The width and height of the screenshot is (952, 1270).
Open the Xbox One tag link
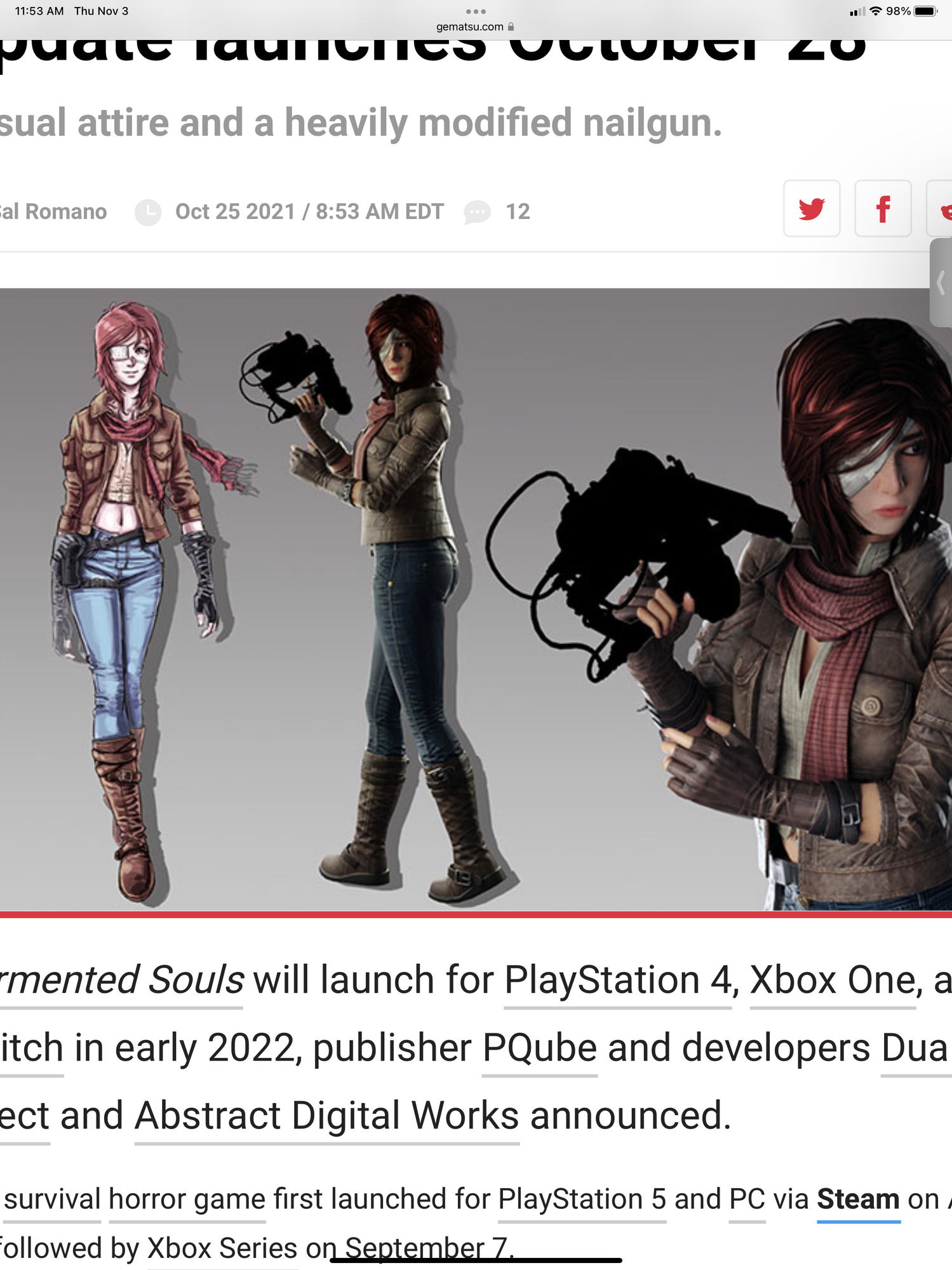coord(833,980)
